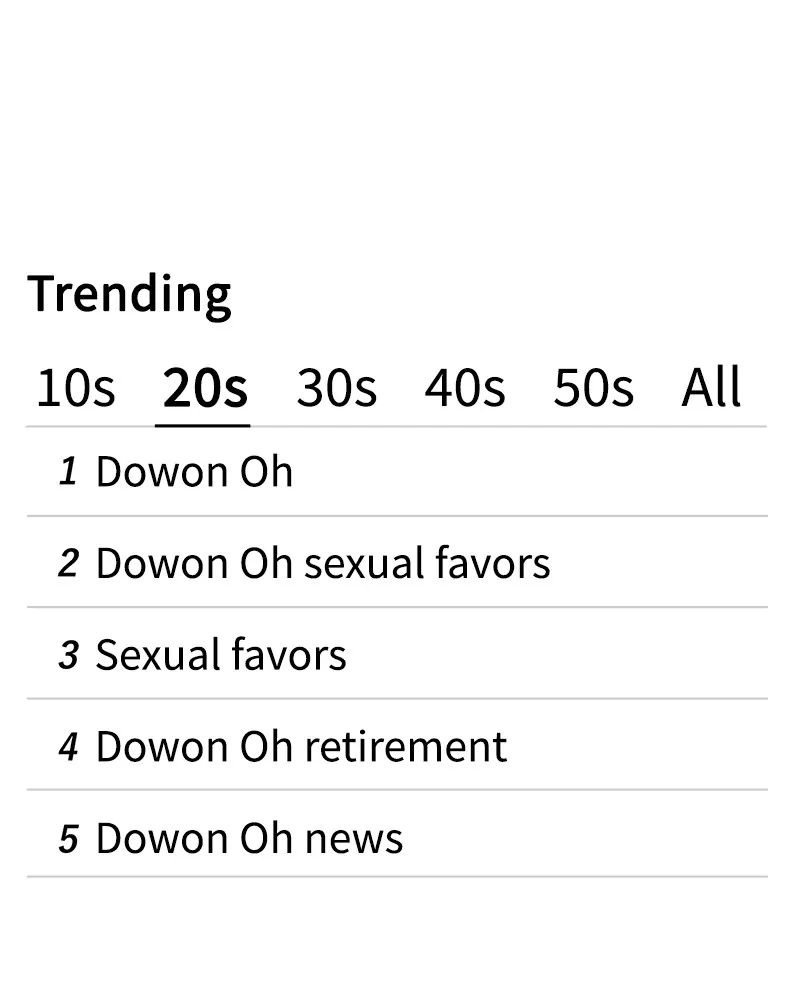Click rank number 5 in the list

[x=68, y=839]
